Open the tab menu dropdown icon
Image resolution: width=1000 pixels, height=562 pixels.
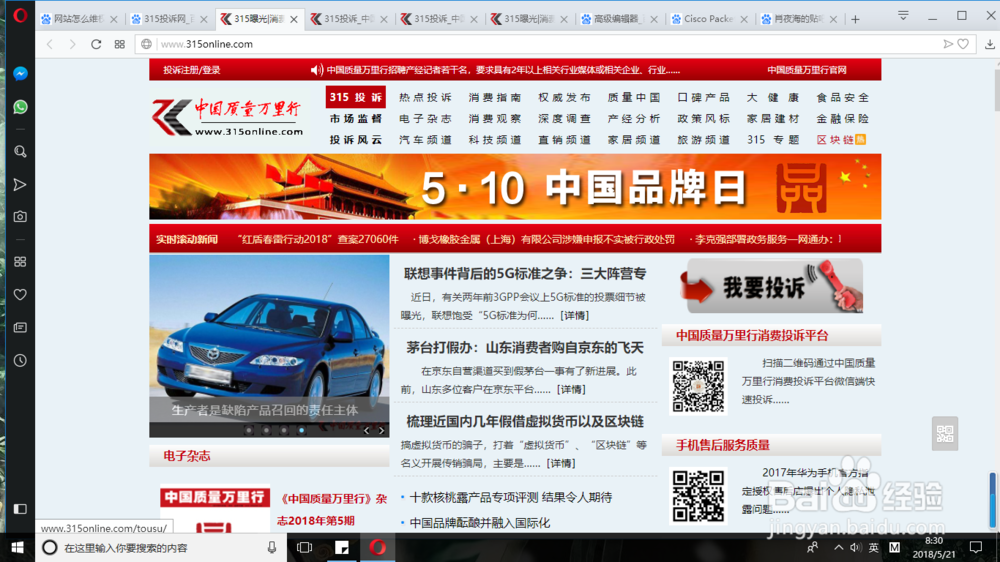pyautogui.click(x=903, y=15)
